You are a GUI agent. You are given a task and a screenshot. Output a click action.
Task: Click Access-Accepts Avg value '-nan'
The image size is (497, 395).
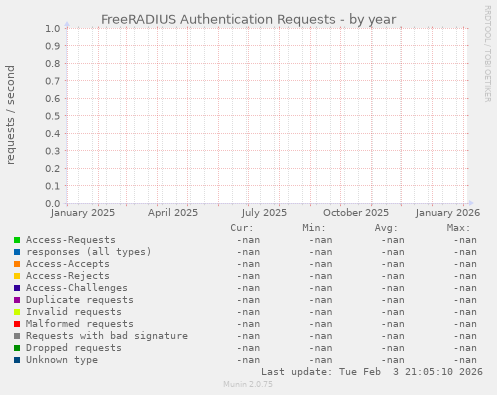coord(393,264)
